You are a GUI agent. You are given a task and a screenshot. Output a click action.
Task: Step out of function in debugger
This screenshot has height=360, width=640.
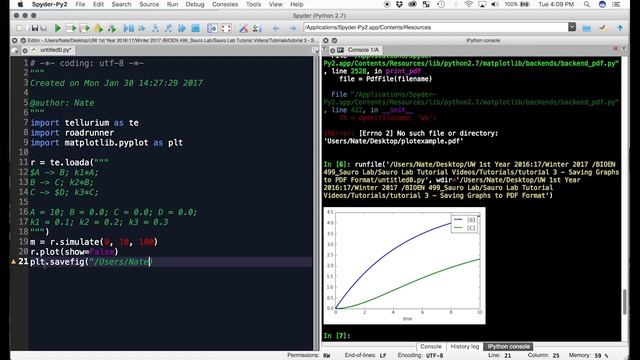(x=169, y=28)
